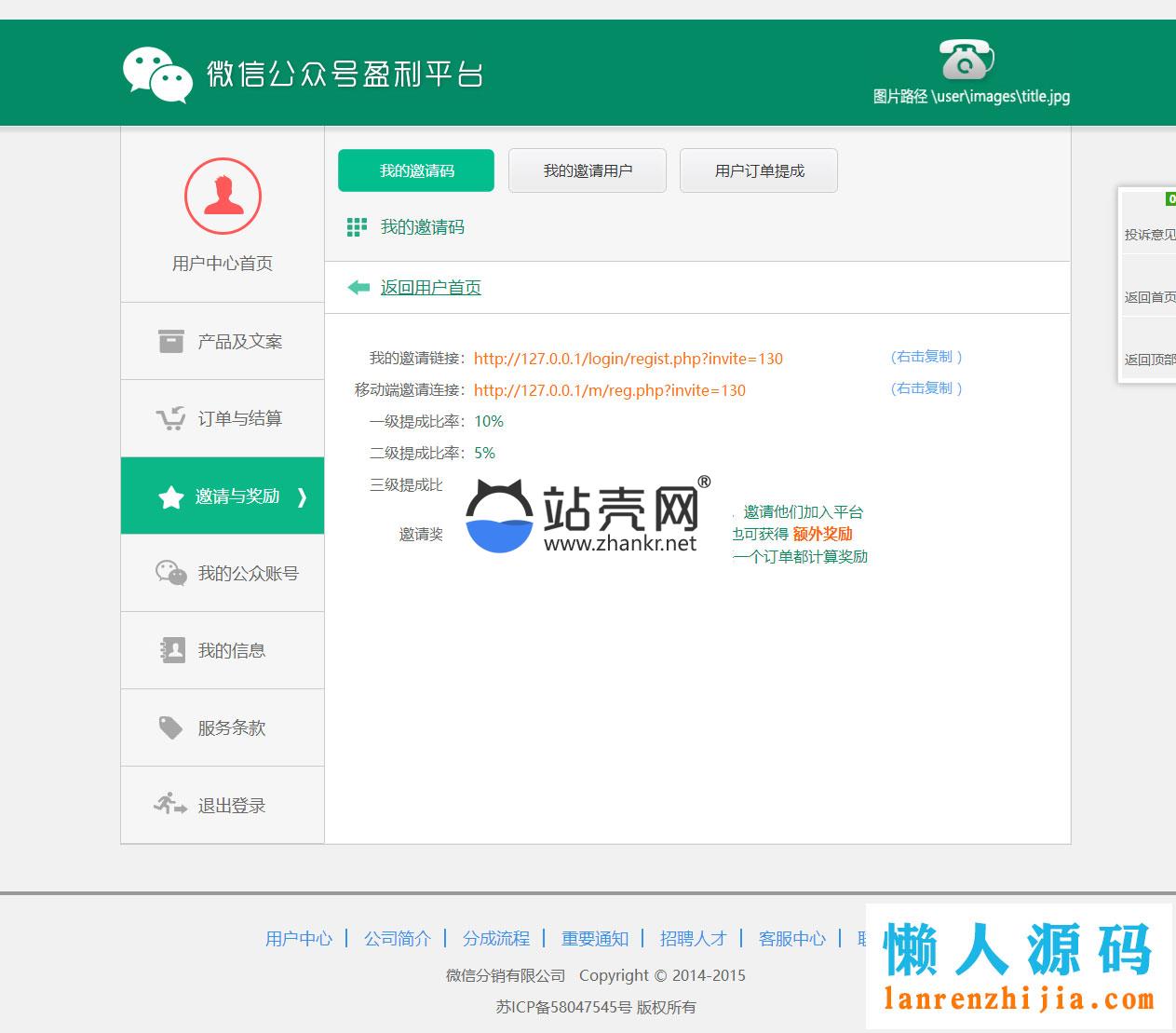The height and width of the screenshot is (1033, 1176).
Task: Open the regist.php invite link
Action: click(x=628, y=359)
